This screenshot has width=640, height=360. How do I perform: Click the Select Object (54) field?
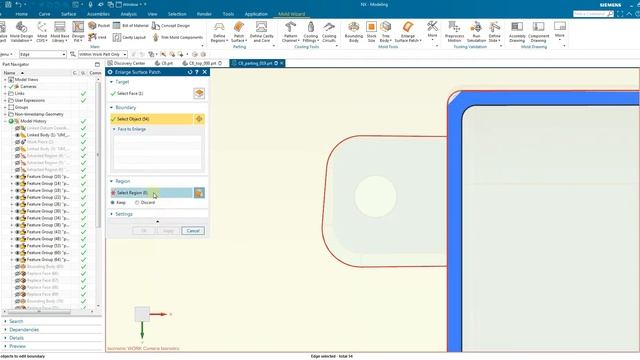(151, 119)
